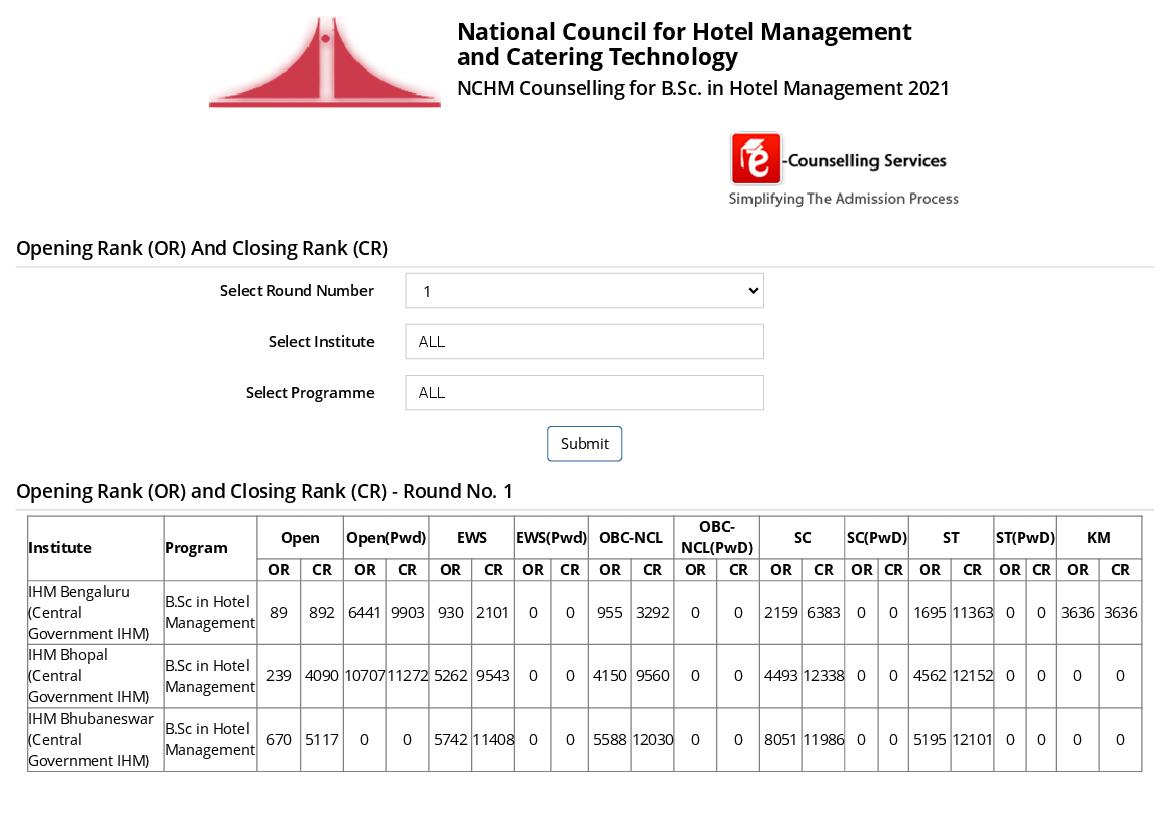Click Bhopal SC opening rank 4493

(781, 676)
